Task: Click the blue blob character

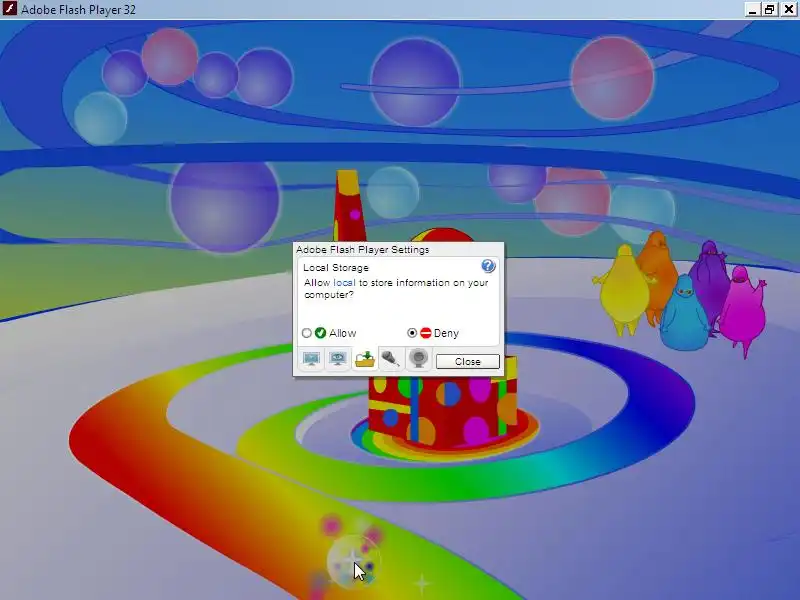Action: [684, 316]
